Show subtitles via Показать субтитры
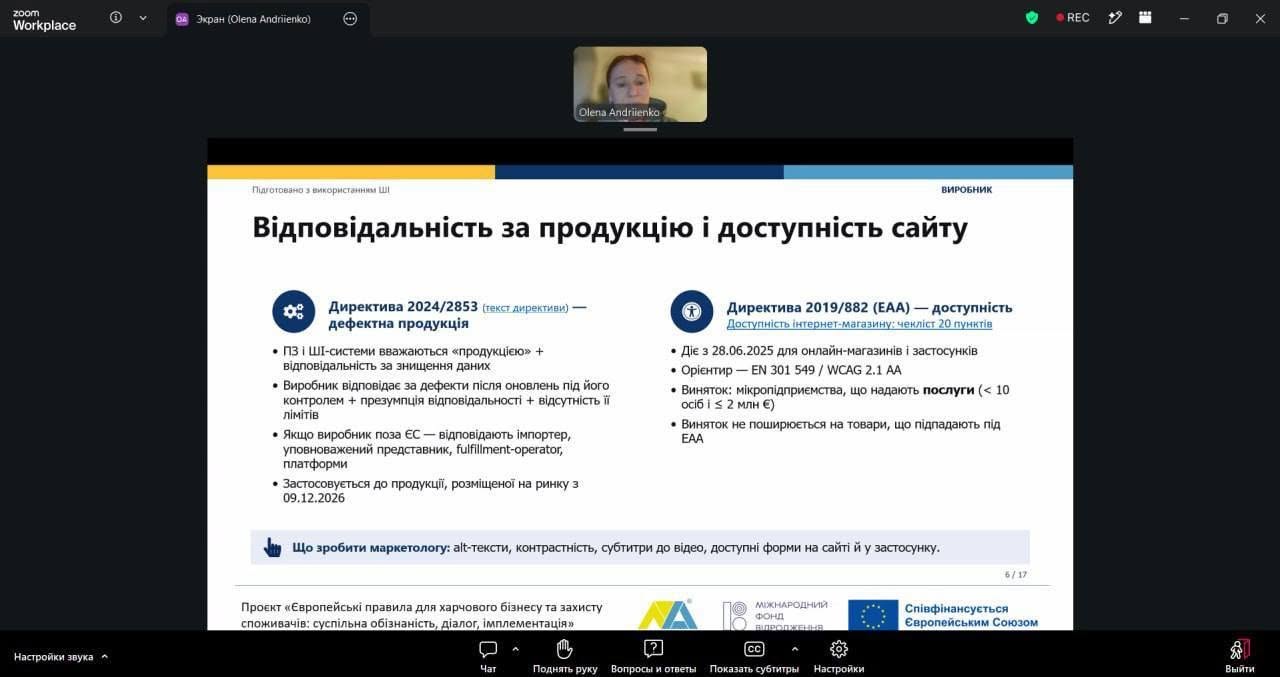The width and height of the screenshot is (1280, 677). 754,656
